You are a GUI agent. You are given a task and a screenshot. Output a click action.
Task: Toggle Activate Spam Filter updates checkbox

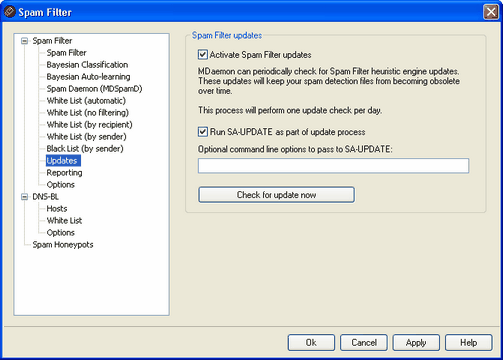pyautogui.click(x=203, y=54)
